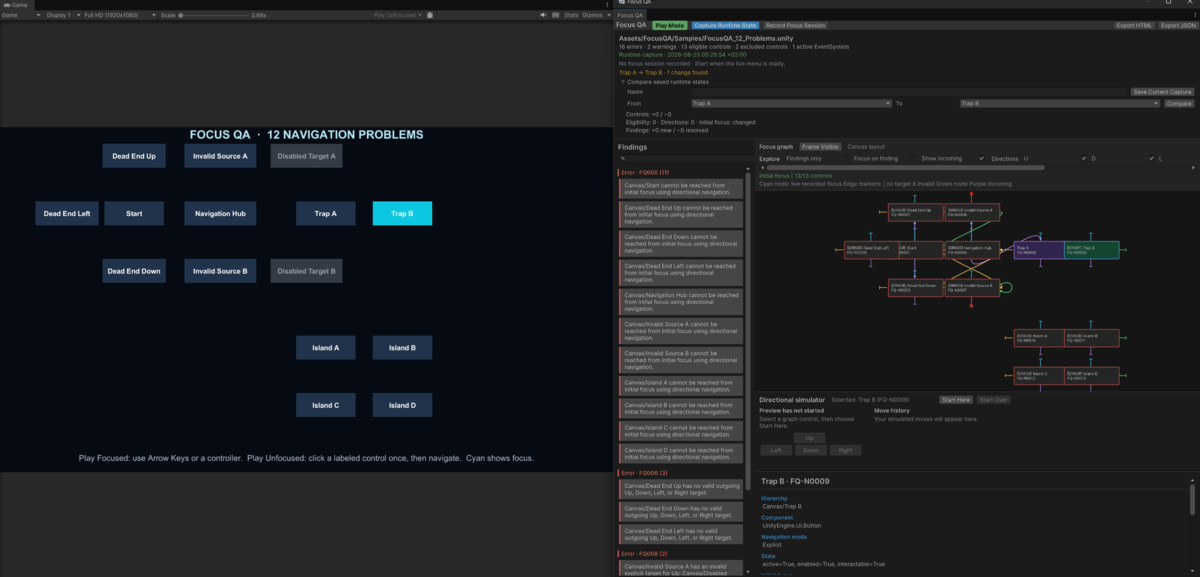This screenshot has height=577, width=1200.
Task: Toggle the U direction checkbox
Action: (1083, 158)
